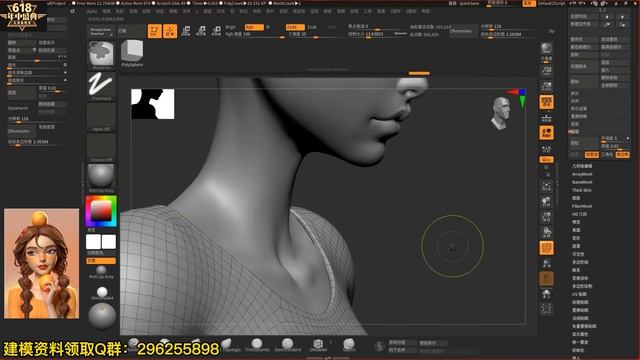The width and height of the screenshot is (640, 360).
Task: Select the Rotate transform icon in top shelf
Action: coord(216,31)
